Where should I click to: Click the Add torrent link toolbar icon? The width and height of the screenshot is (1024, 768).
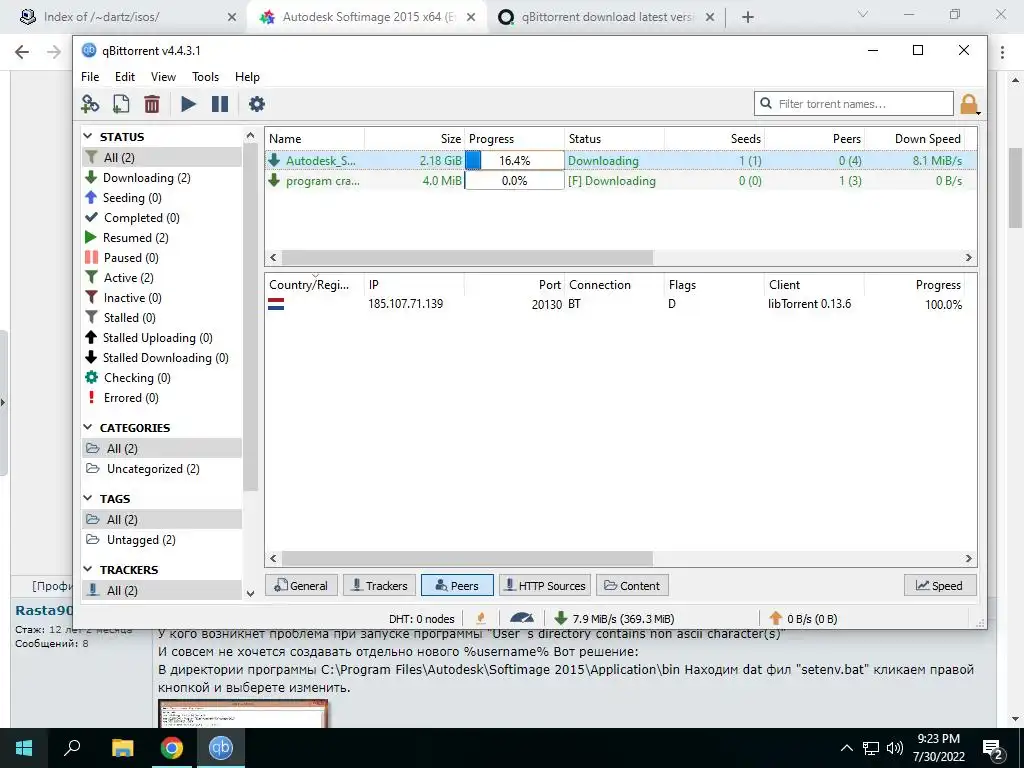90,104
